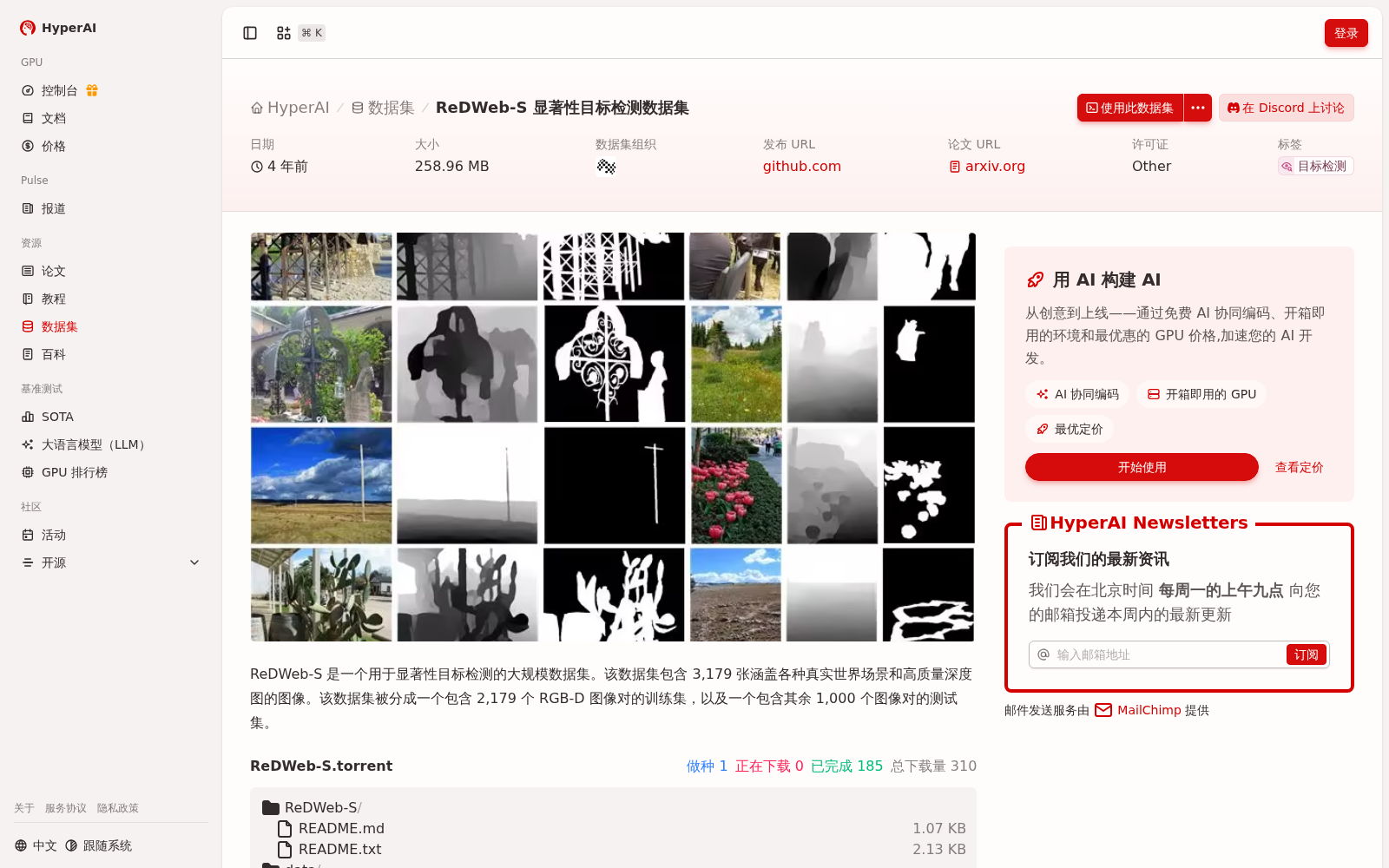Open the github.com publish URL
Image resolution: width=1389 pixels, height=868 pixels.
tap(802, 166)
